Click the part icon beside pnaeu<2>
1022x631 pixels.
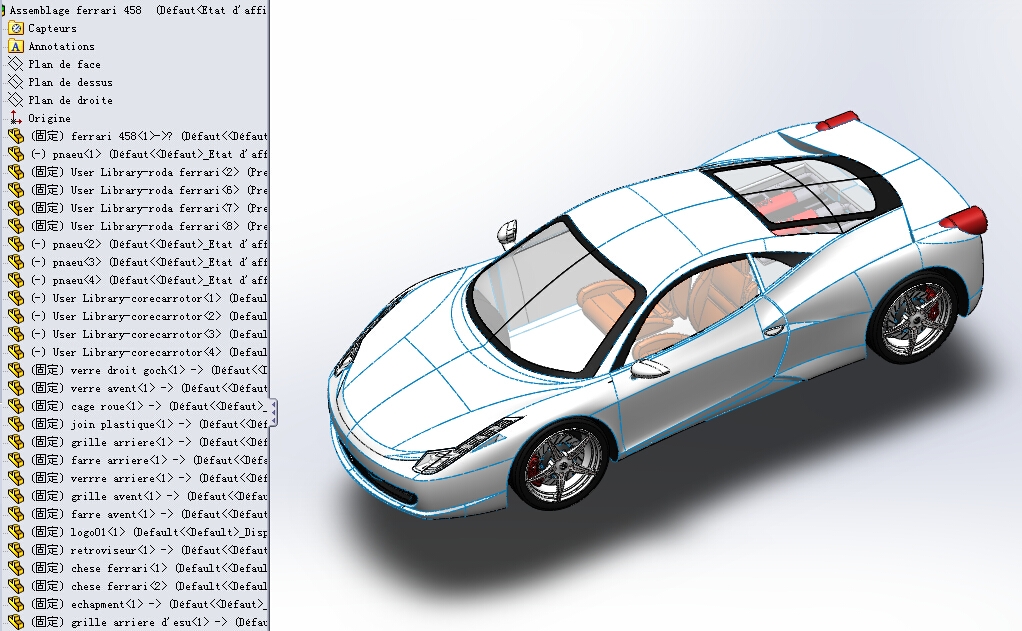click(16, 244)
